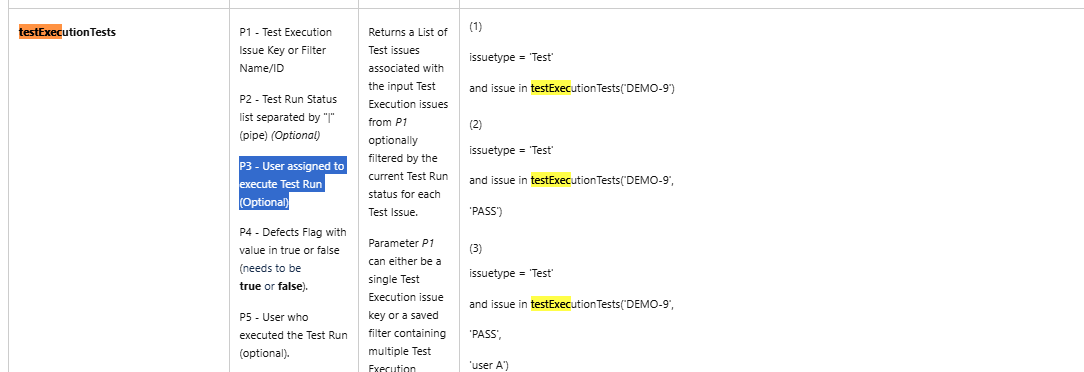Click the example label (3)
The height and width of the screenshot is (372, 1084).
[476, 248]
